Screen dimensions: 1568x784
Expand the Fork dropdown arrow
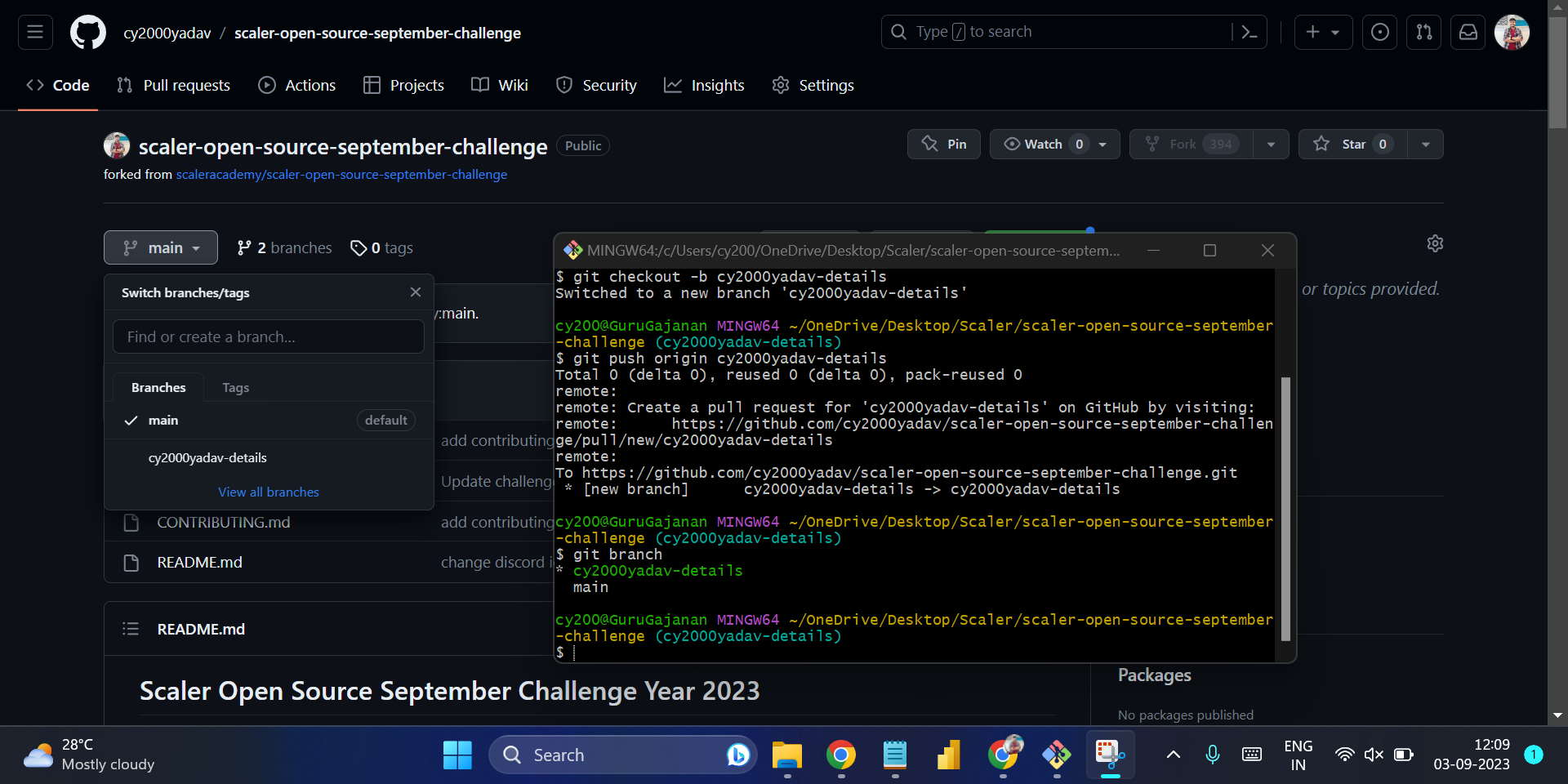pyautogui.click(x=1271, y=144)
